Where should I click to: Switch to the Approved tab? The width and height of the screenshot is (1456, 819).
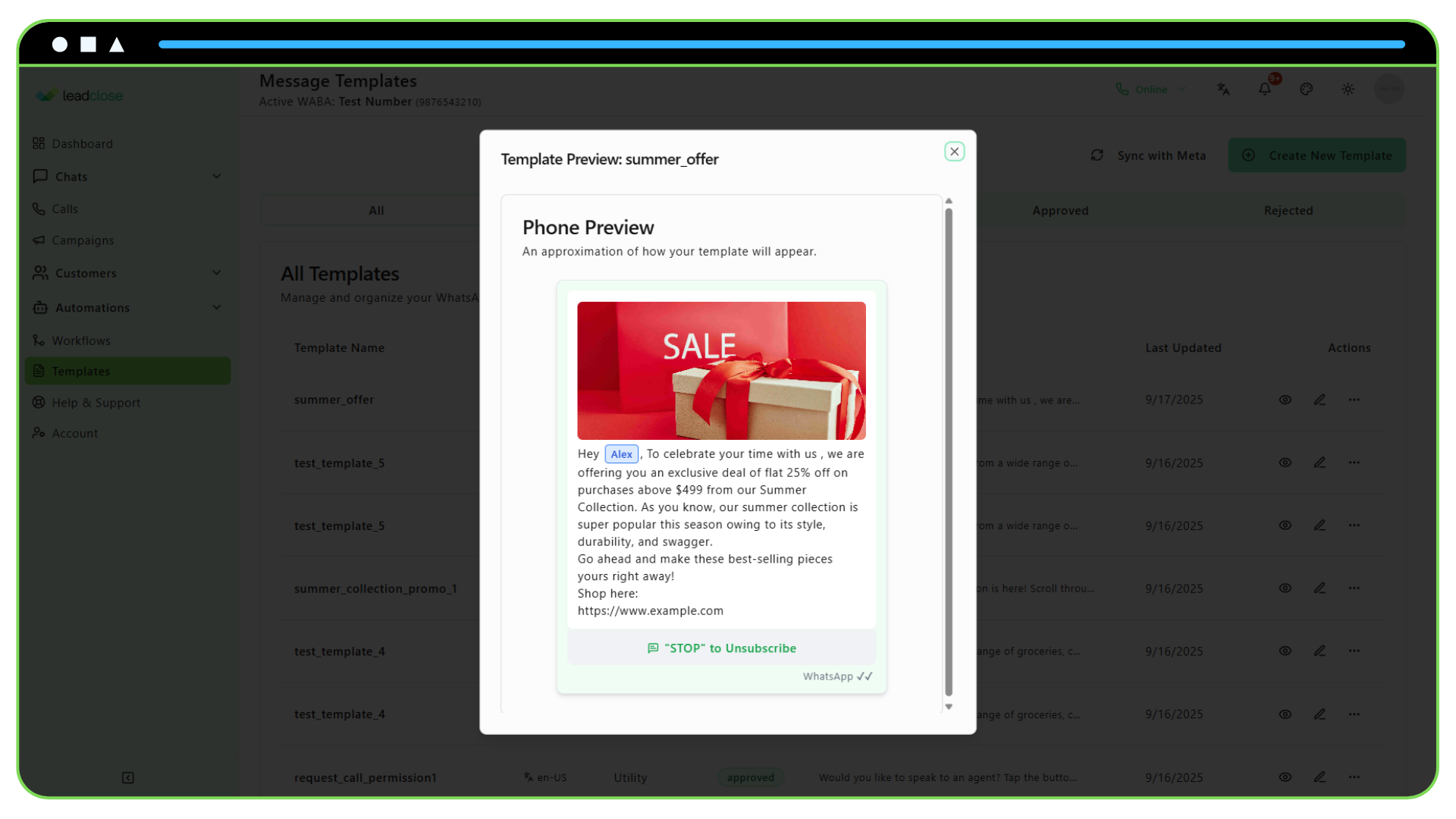click(1060, 210)
